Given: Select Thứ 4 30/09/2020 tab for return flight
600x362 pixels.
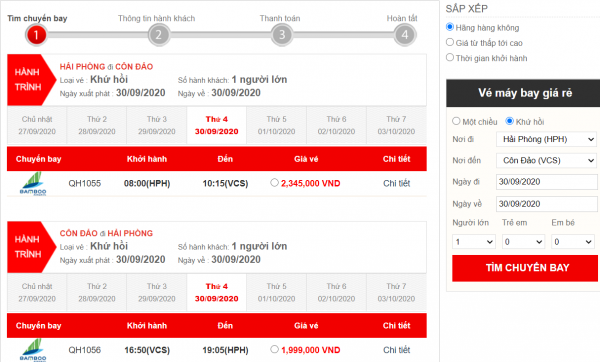Looking at the screenshot, I should pyautogui.click(x=217, y=292).
